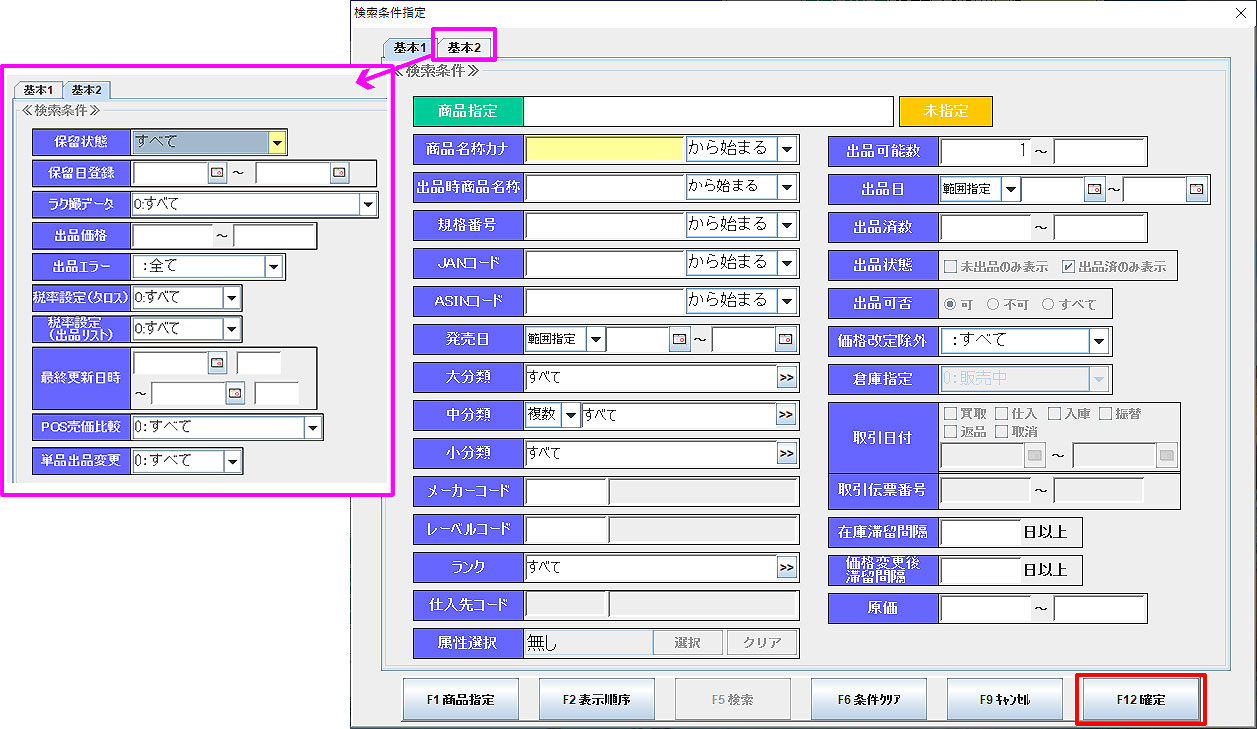Open calendar for 保留日登録 start date

[217, 173]
